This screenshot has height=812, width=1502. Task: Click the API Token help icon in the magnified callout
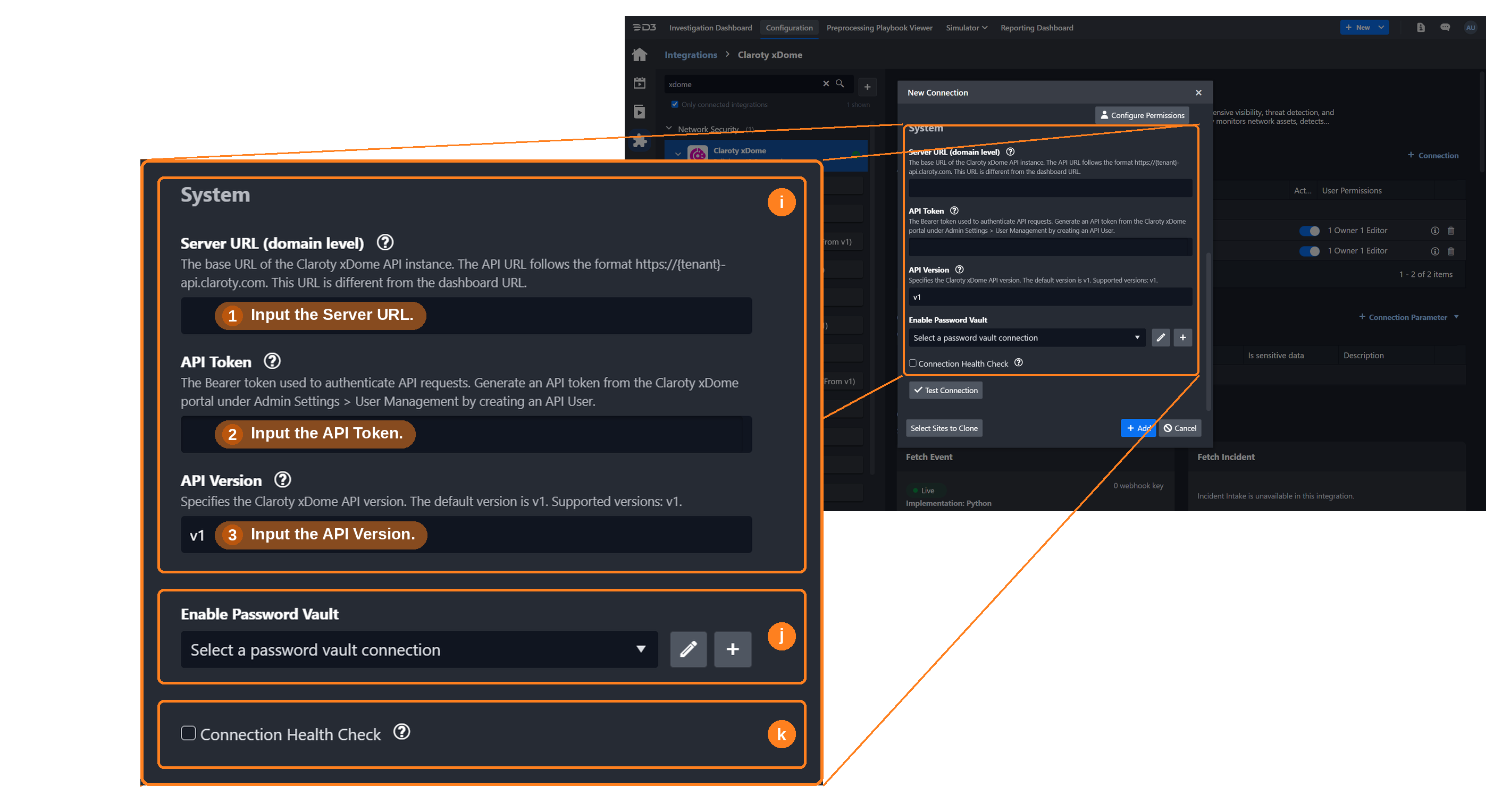(x=272, y=361)
